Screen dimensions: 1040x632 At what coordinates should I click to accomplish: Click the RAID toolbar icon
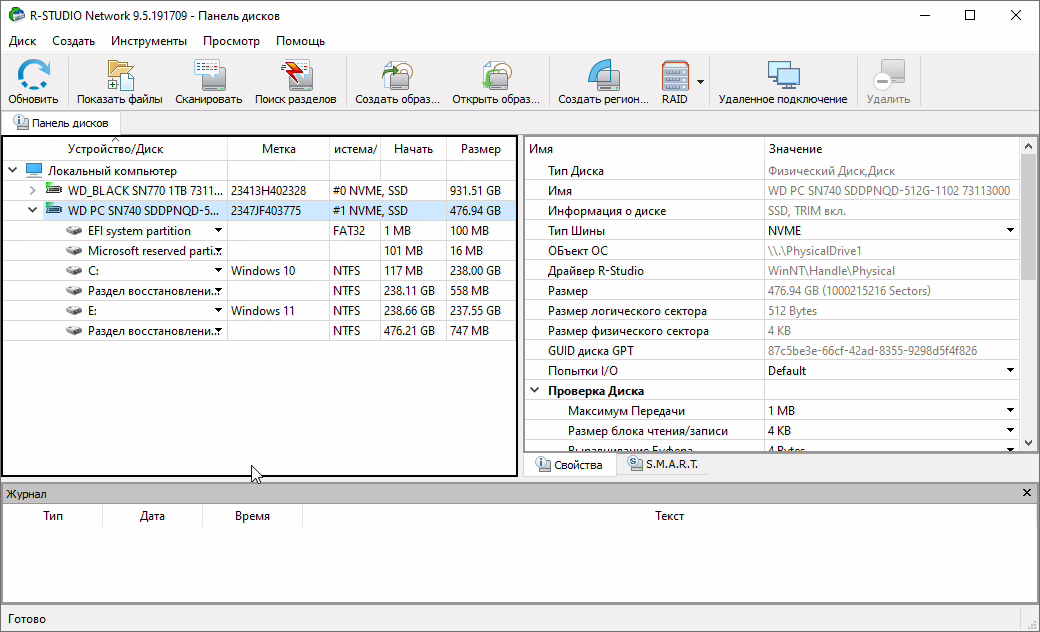pos(675,82)
